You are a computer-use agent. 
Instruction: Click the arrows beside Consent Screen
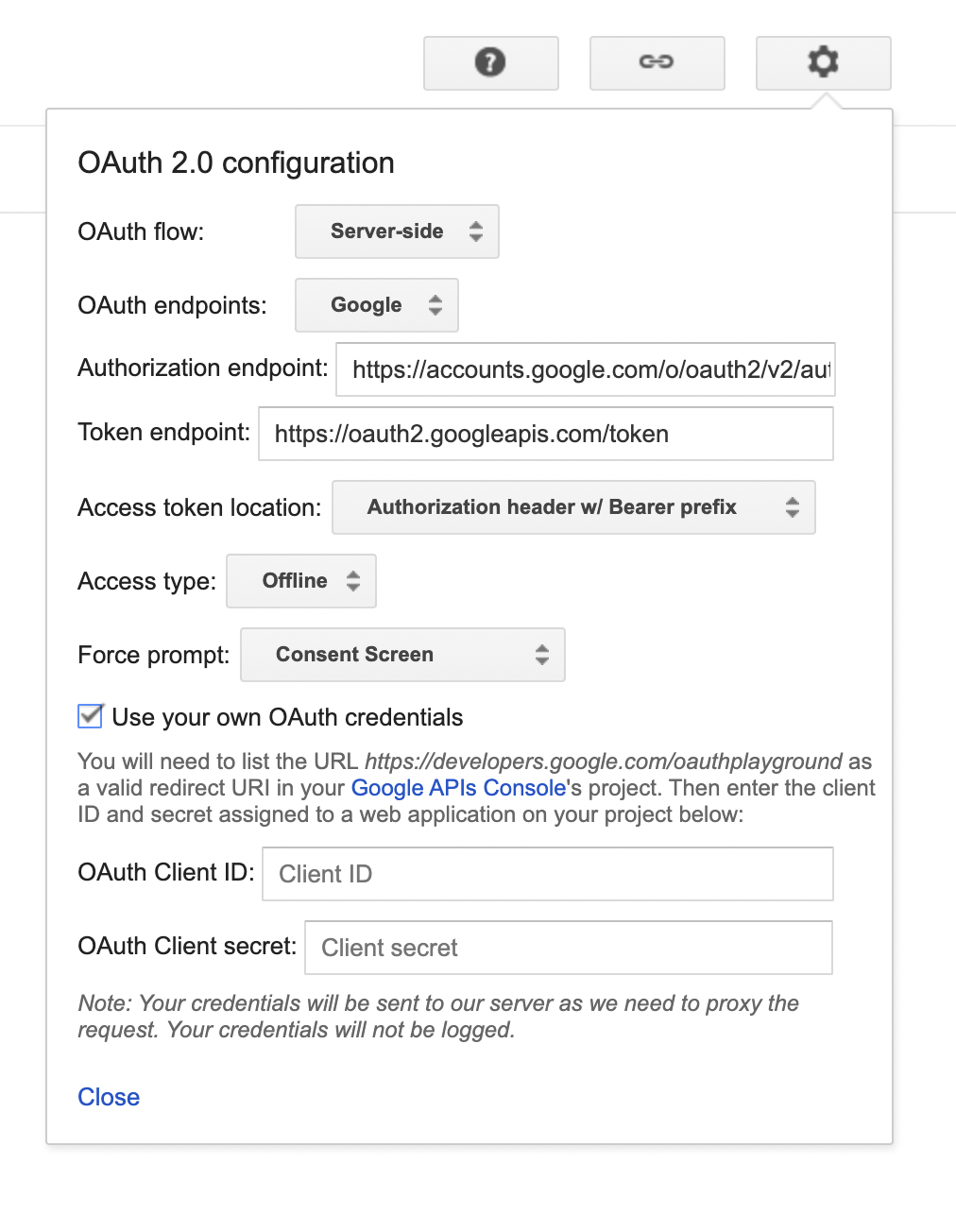[x=542, y=654]
